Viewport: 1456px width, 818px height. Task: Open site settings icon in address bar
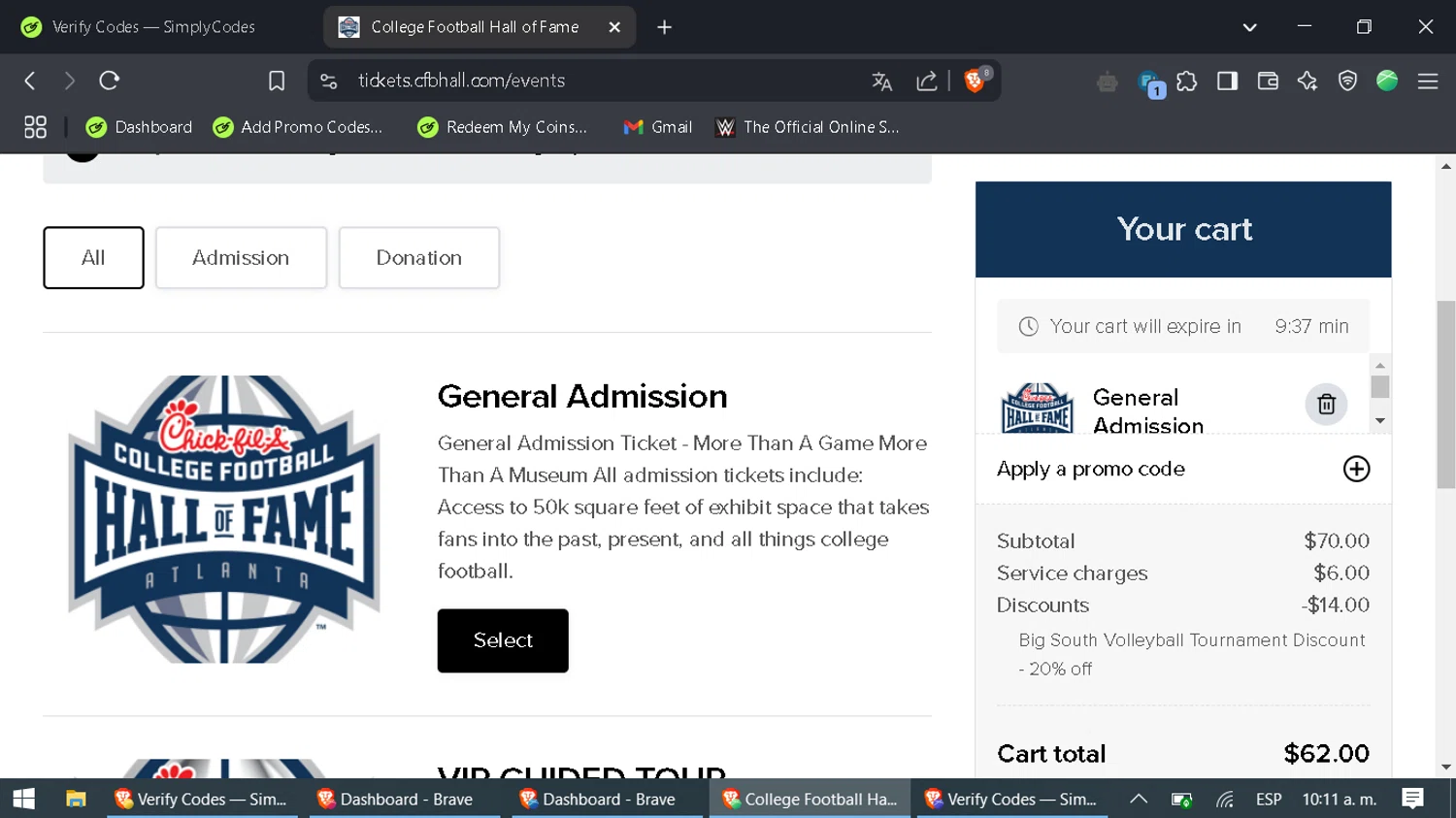click(x=329, y=81)
